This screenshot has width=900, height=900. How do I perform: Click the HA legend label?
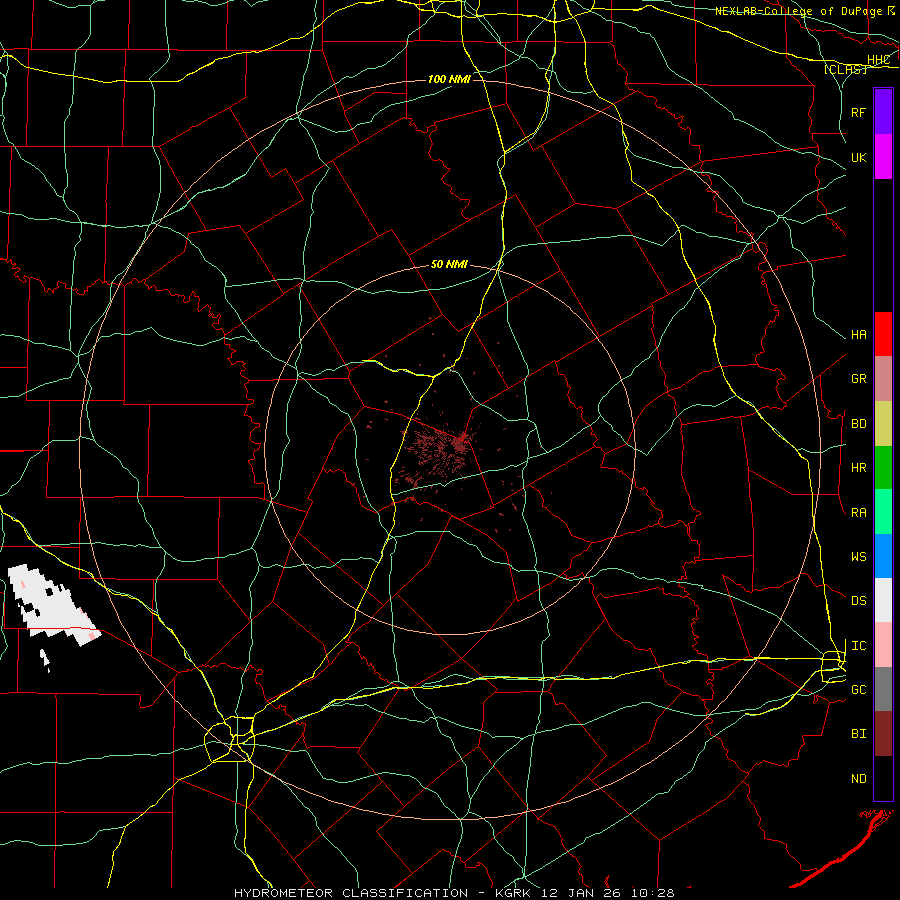coord(858,335)
